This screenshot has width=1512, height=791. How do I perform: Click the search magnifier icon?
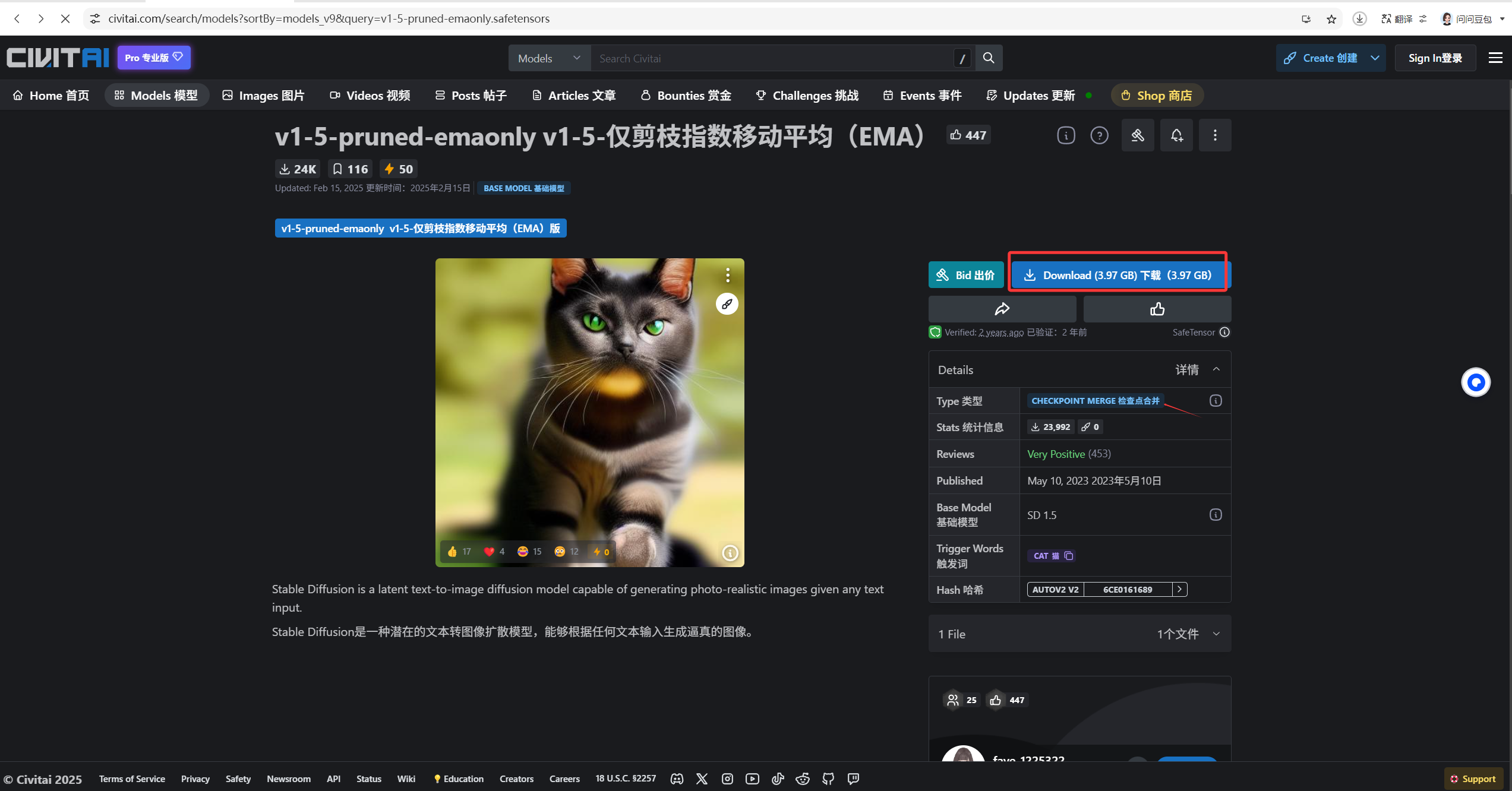tap(988, 58)
